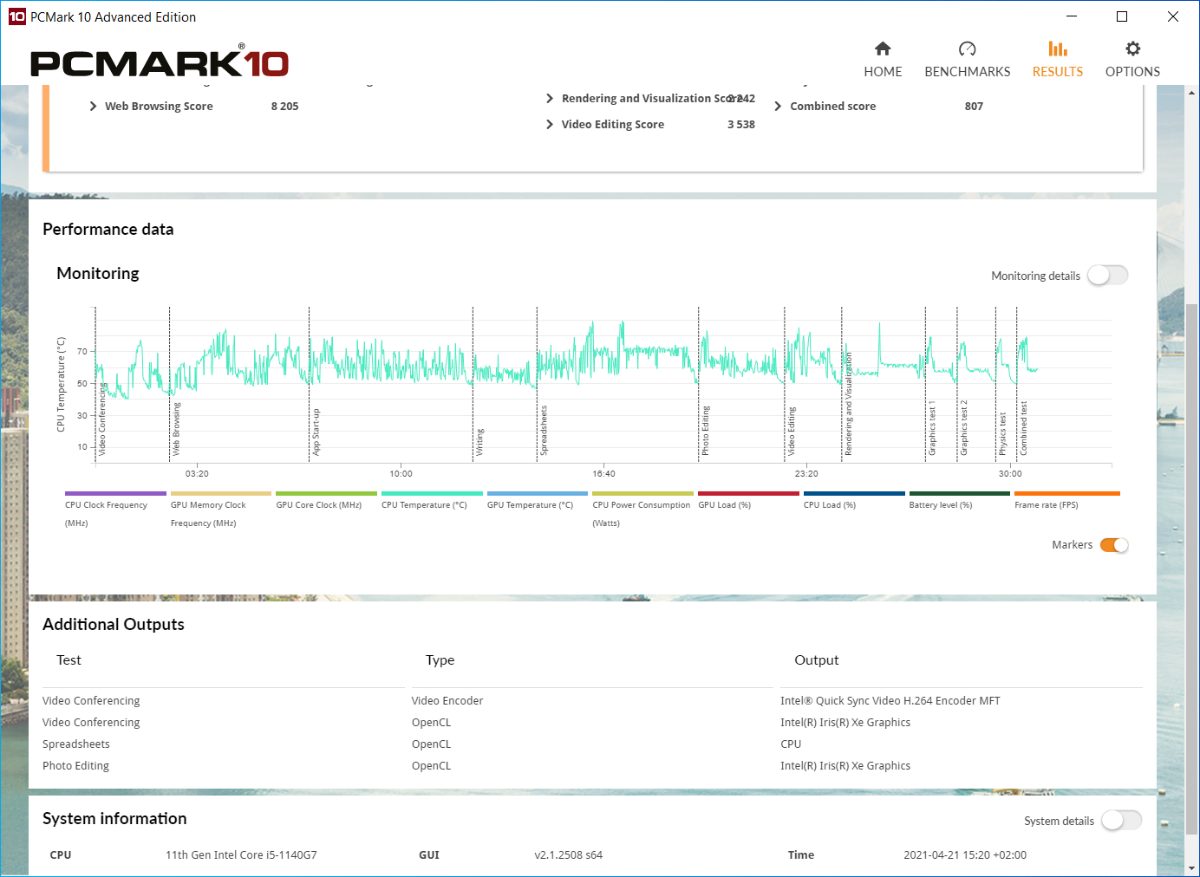Image resolution: width=1200 pixels, height=877 pixels.
Task: Open the Benchmarks gauge icon
Action: pos(966,50)
